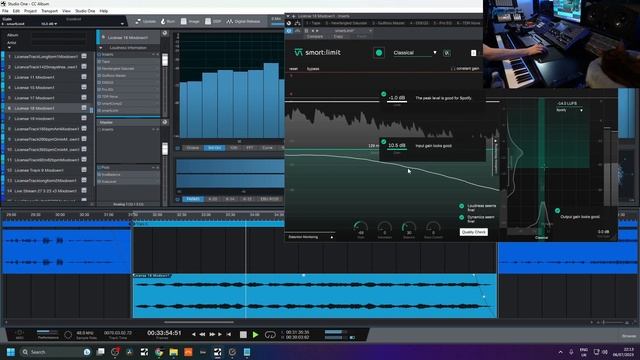Viewport: 640px width, 360px height.
Task: Open the Balanced Monitoring dropdown
Action: 311,237
